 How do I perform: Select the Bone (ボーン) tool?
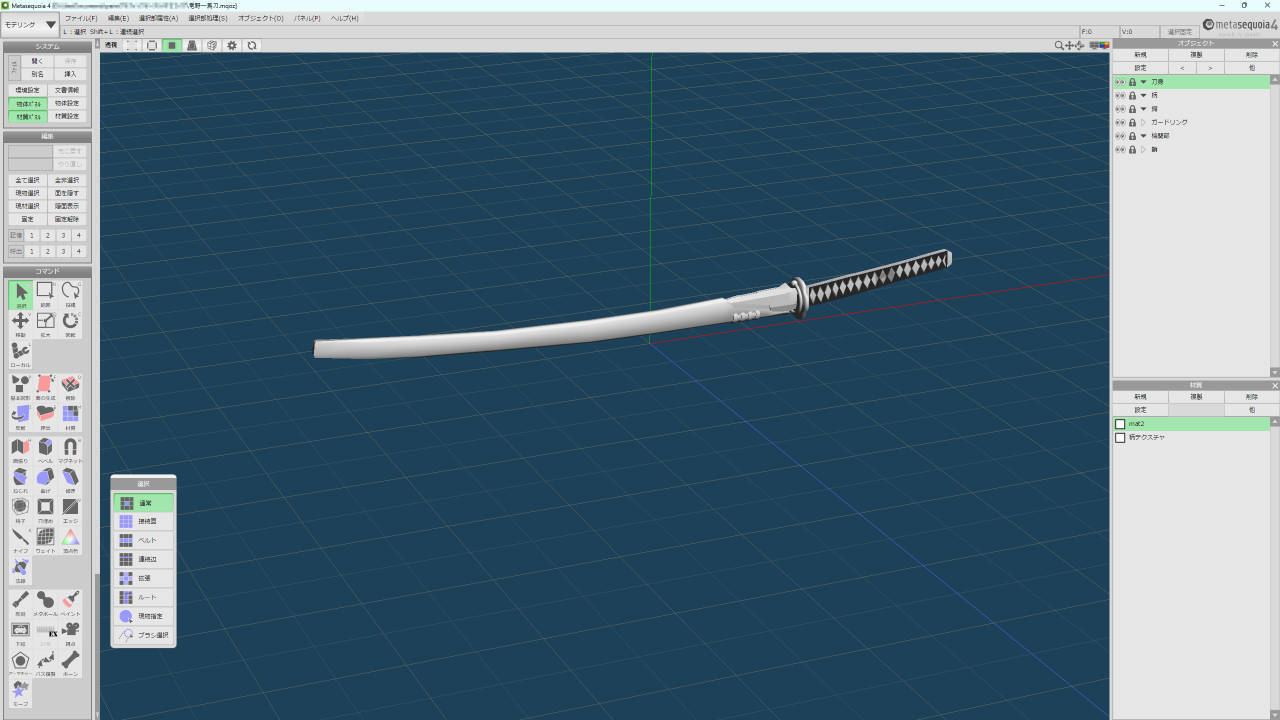pyautogui.click(x=70, y=664)
